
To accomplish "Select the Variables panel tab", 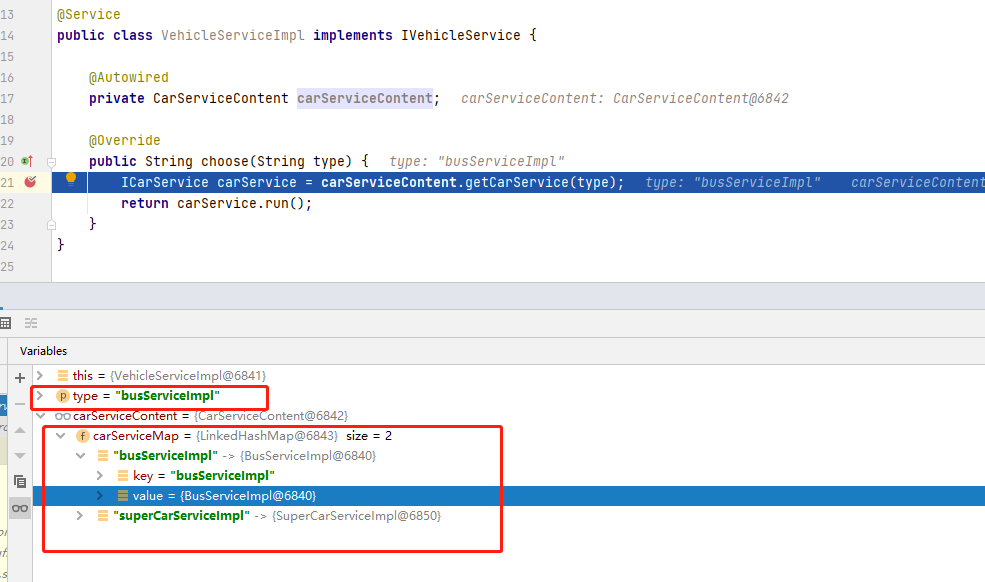I will 43,351.
